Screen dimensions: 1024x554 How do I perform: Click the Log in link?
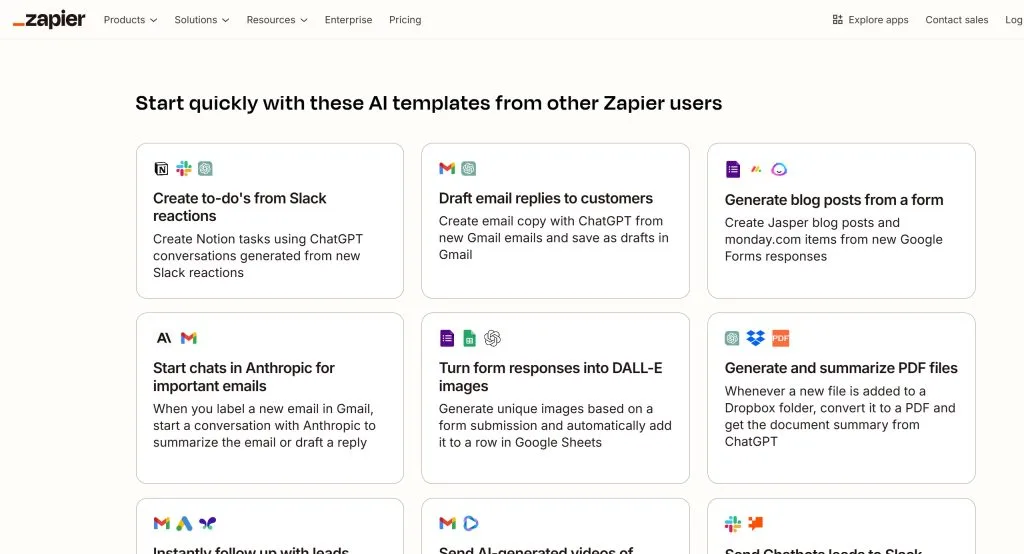coord(1014,20)
